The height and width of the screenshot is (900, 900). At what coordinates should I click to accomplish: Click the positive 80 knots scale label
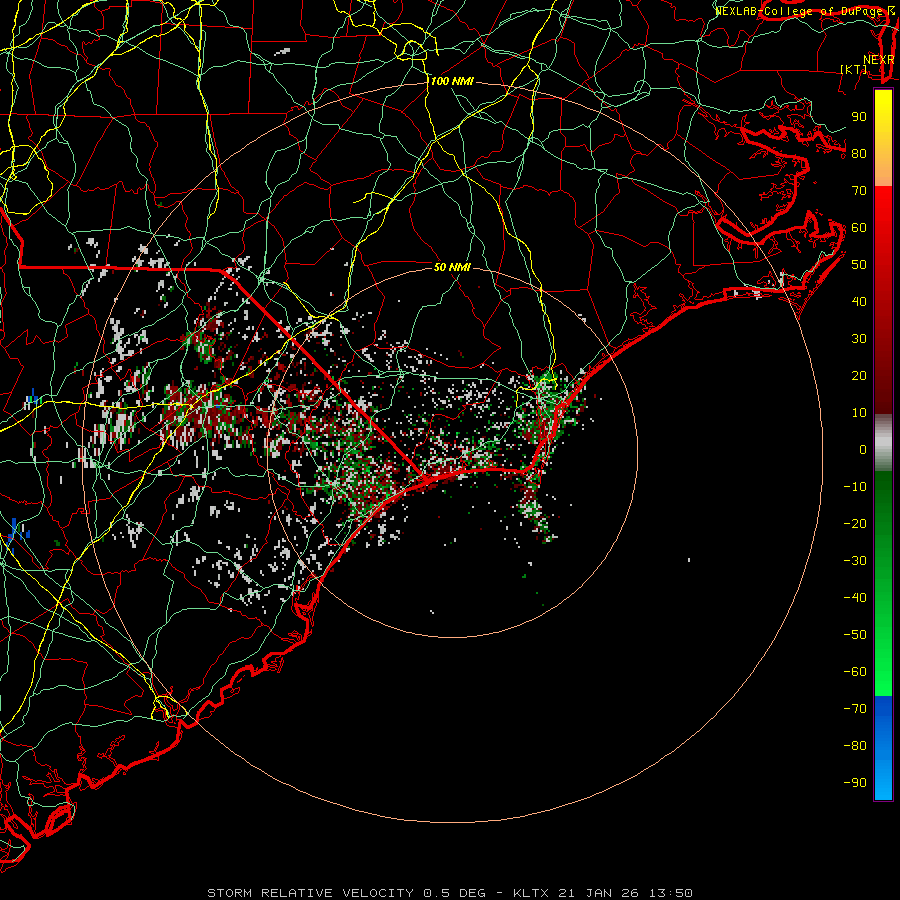click(x=859, y=153)
